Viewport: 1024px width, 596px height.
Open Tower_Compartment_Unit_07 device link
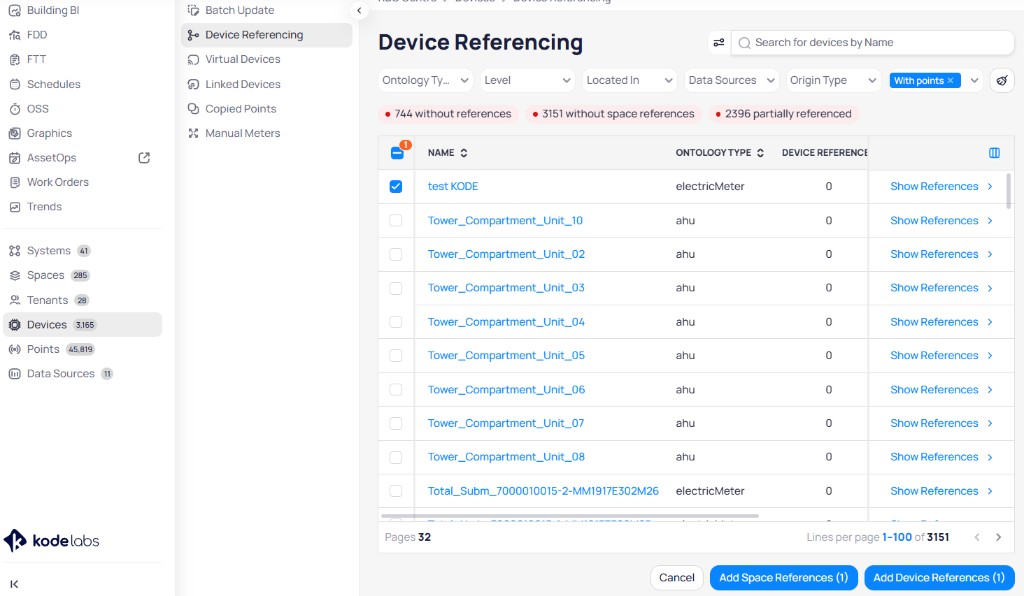tap(505, 424)
